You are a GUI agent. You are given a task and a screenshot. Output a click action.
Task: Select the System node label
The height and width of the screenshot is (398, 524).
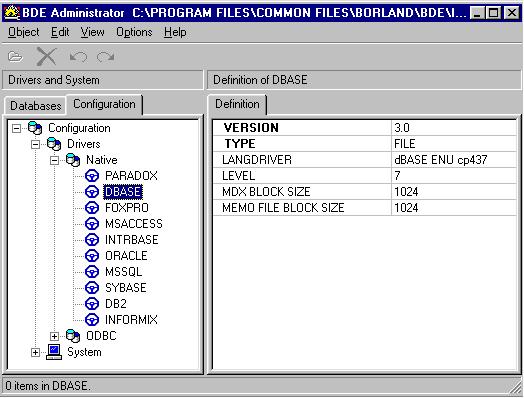coord(84,352)
